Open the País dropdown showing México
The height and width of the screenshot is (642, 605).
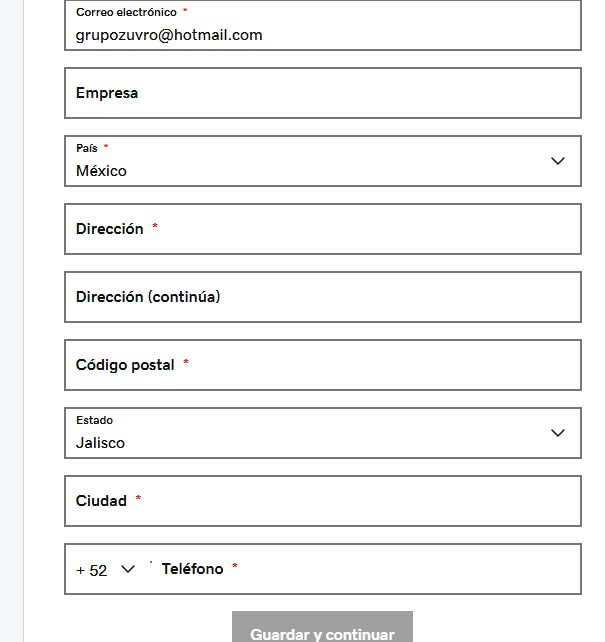tap(323, 161)
